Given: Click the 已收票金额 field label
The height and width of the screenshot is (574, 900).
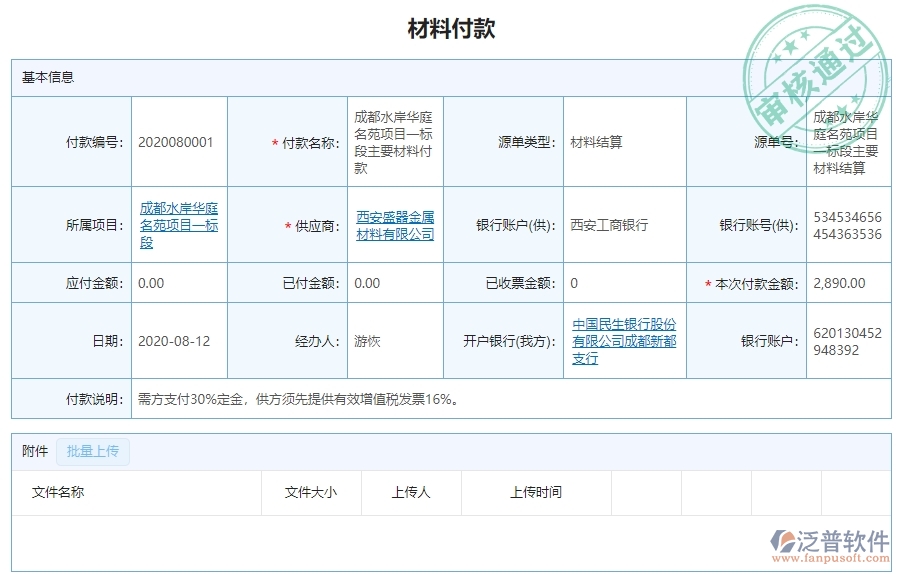Looking at the screenshot, I should point(521,283).
